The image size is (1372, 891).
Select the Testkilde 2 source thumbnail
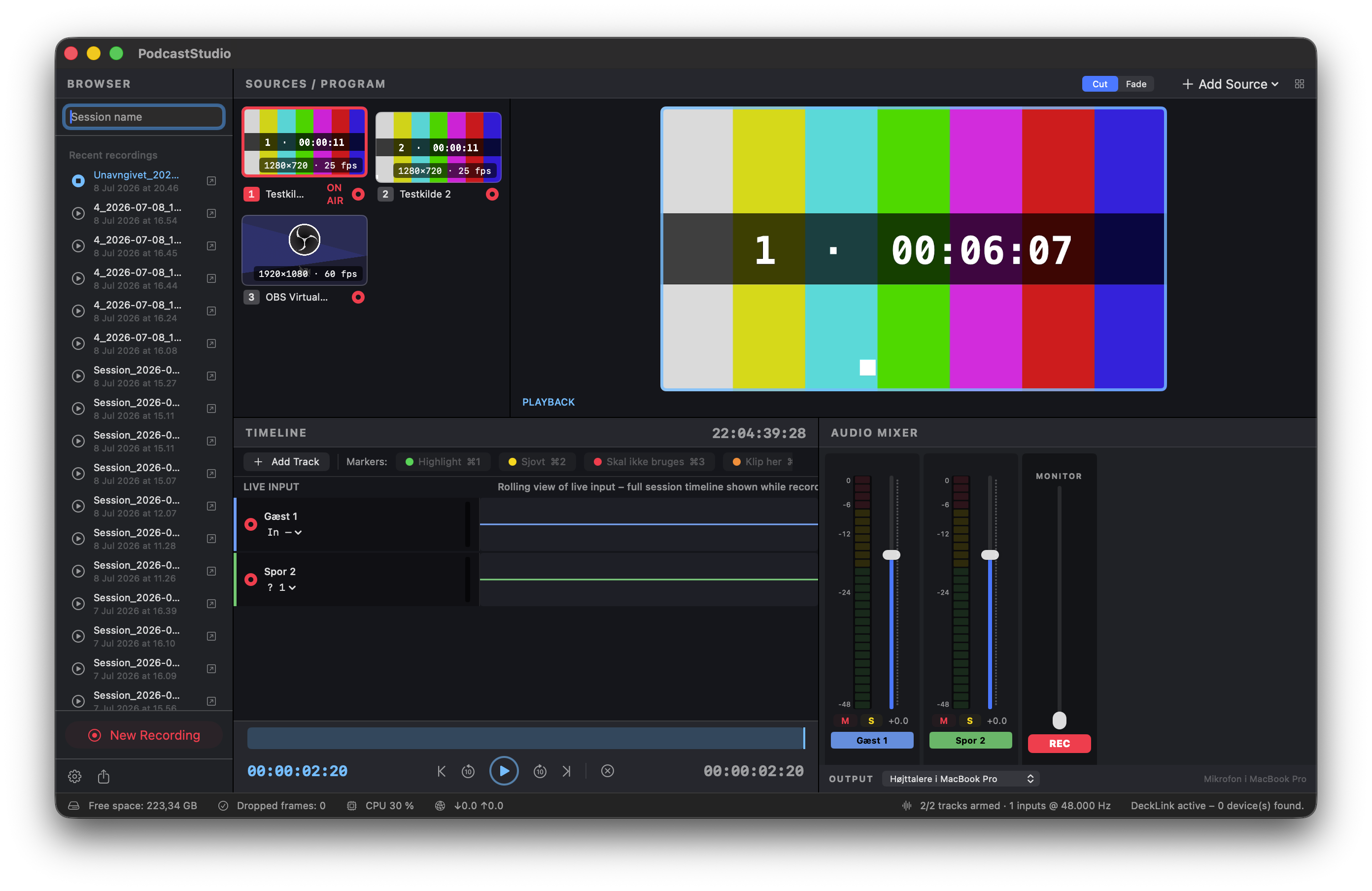438,147
